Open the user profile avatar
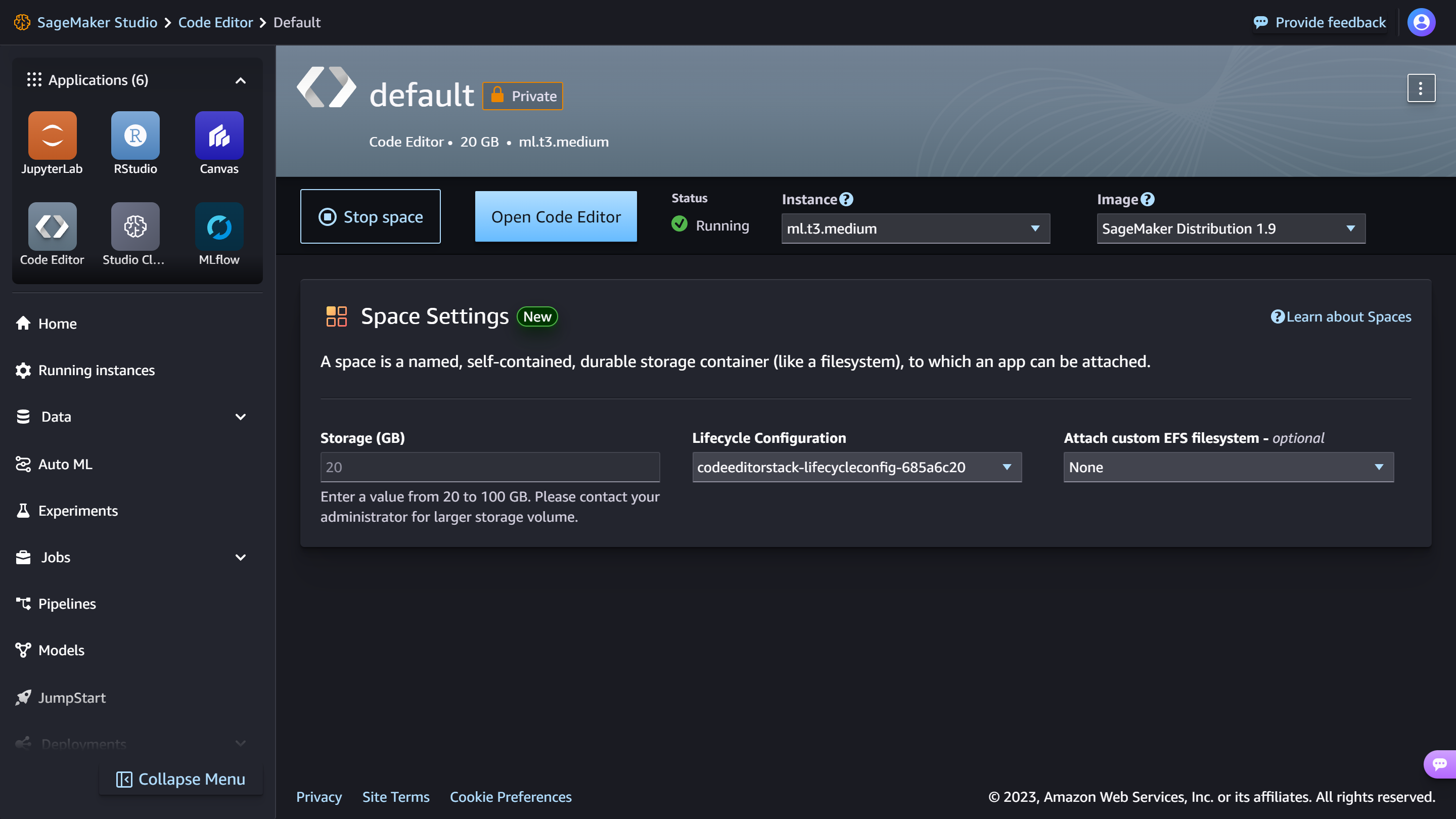Viewport: 1456px width, 819px height. pos(1421,22)
